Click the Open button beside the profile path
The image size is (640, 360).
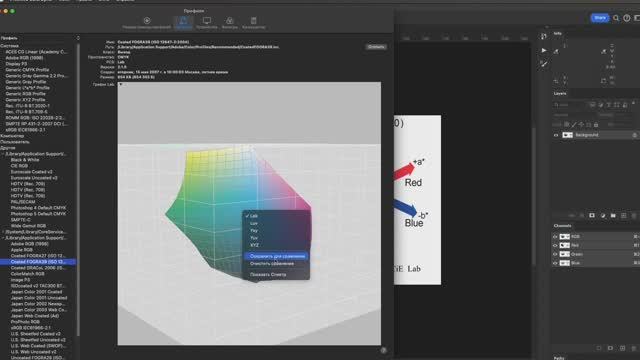tap(376, 47)
